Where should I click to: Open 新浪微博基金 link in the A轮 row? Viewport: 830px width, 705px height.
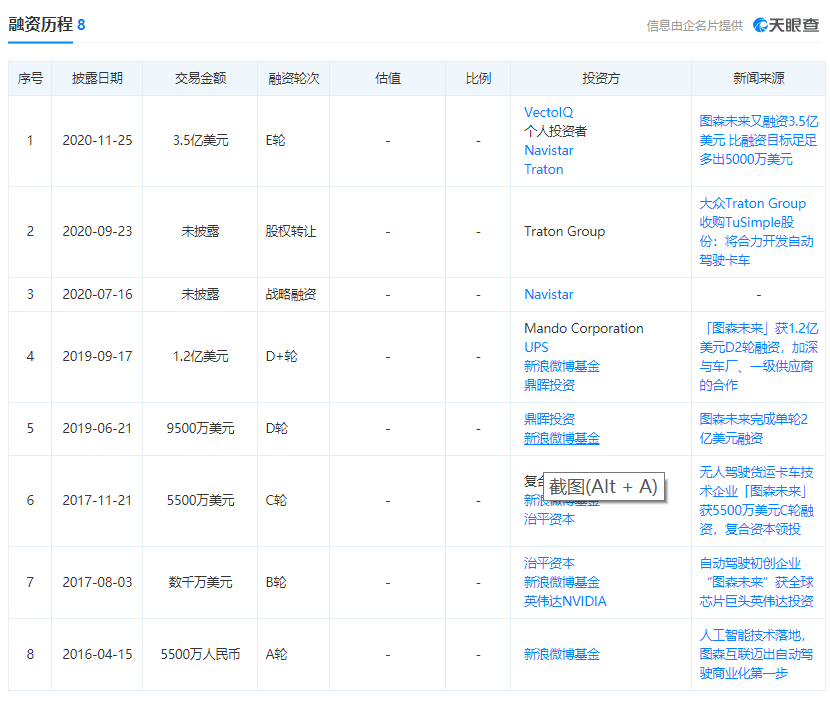[x=562, y=654]
